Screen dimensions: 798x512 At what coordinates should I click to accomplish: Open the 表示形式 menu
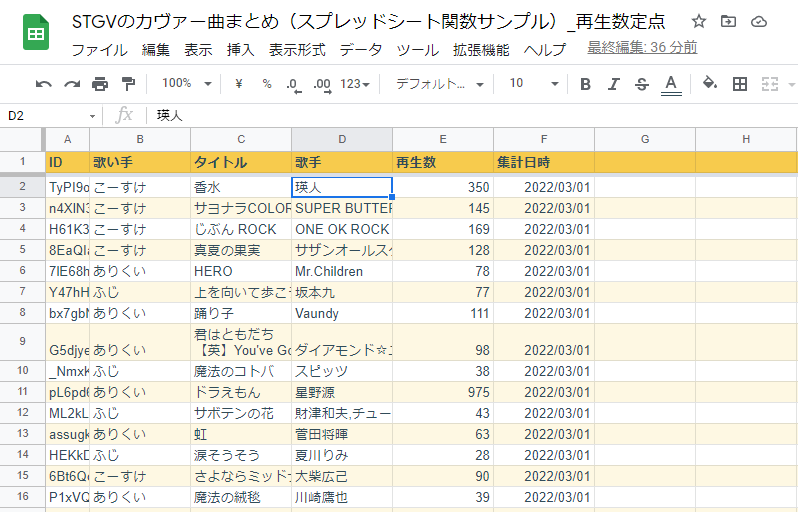point(298,49)
